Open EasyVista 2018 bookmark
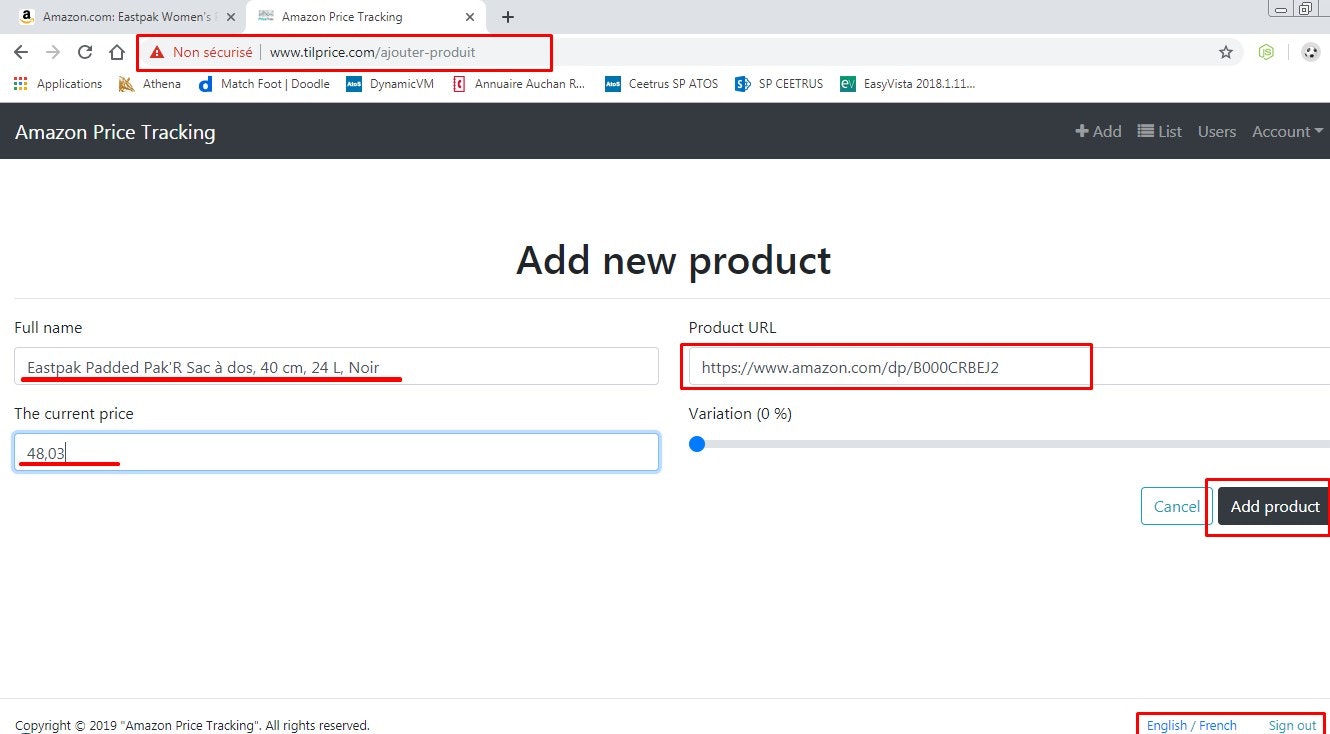1330x734 pixels. pyautogui.click(x=907, y=84)
